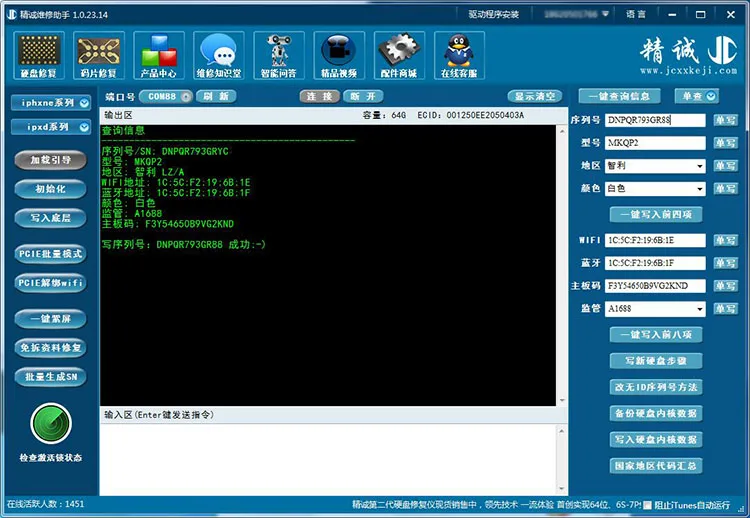Viewport: 750px width, 518px height.
Task: Click the 刷新 refresh button
Action: tap(216, 97)
